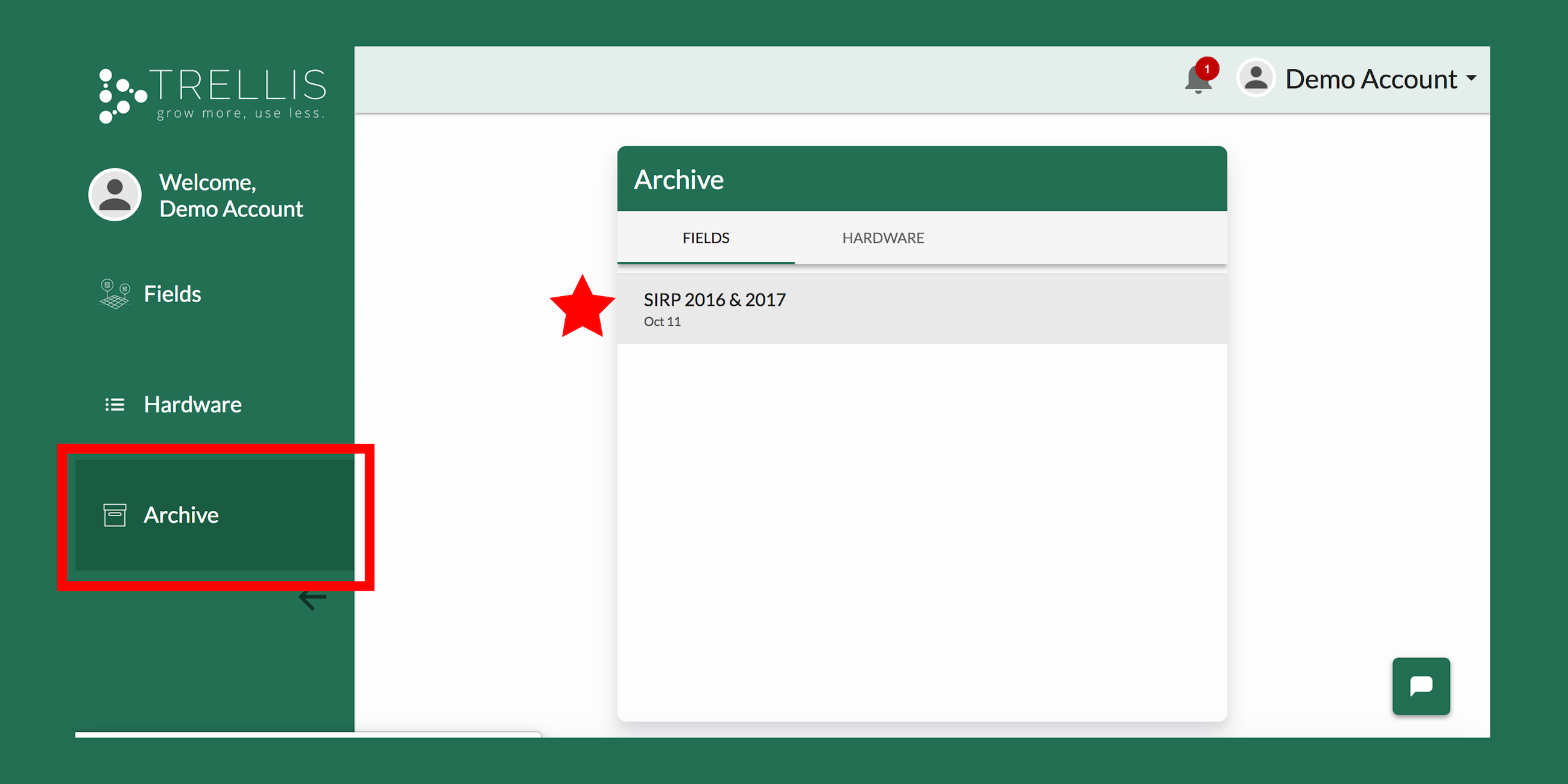Open Archive in sidebar
The image size is (1568, 784).
[181, 515]
